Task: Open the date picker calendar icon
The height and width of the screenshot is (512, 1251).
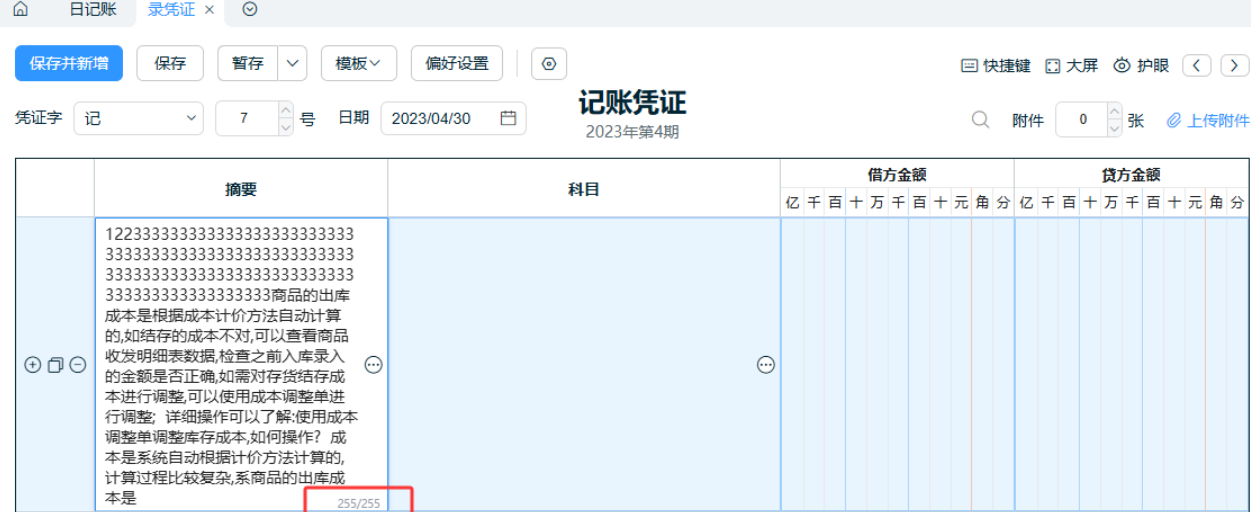Action: [x=508, y=118]
